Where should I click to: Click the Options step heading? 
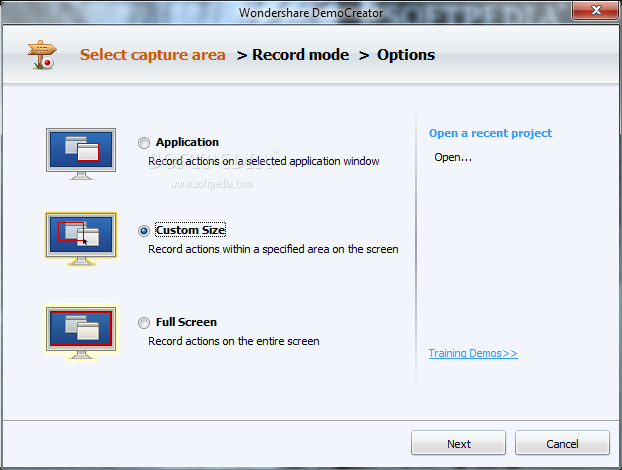point(406,55)
